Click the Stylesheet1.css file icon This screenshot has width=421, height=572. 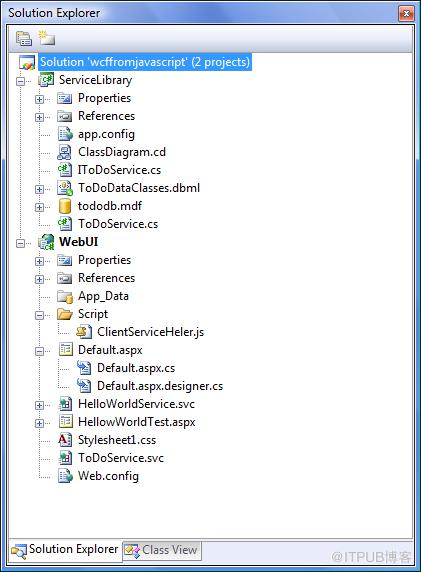(x=65, y=440)
